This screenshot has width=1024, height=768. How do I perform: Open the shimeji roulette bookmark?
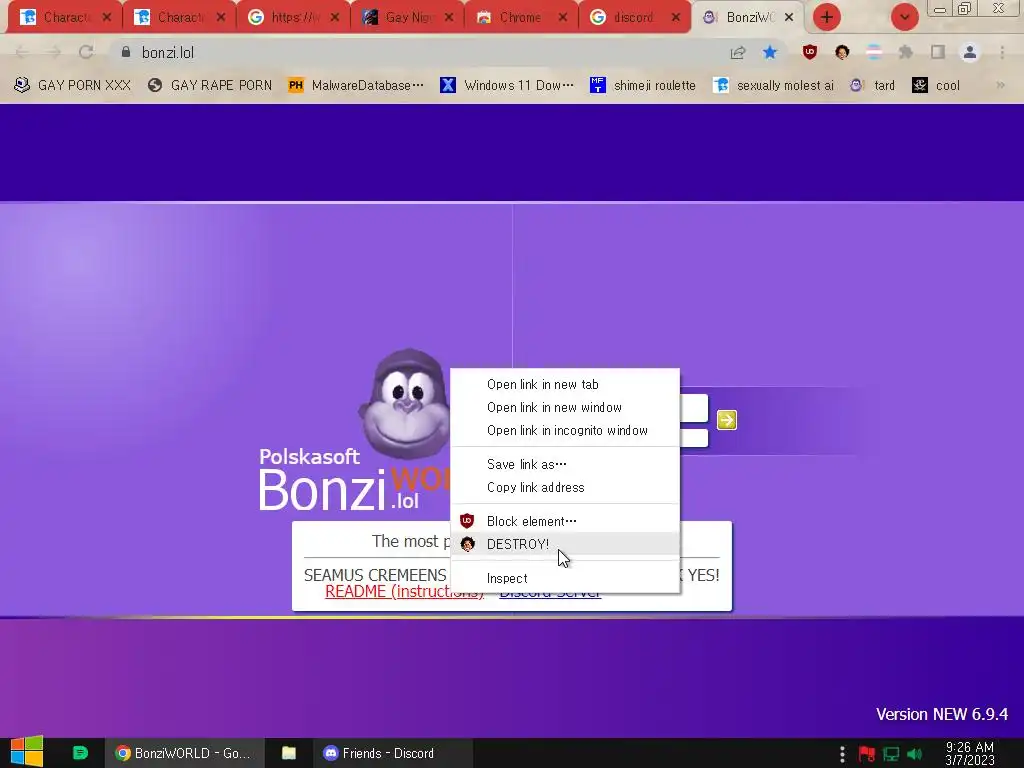643,86
